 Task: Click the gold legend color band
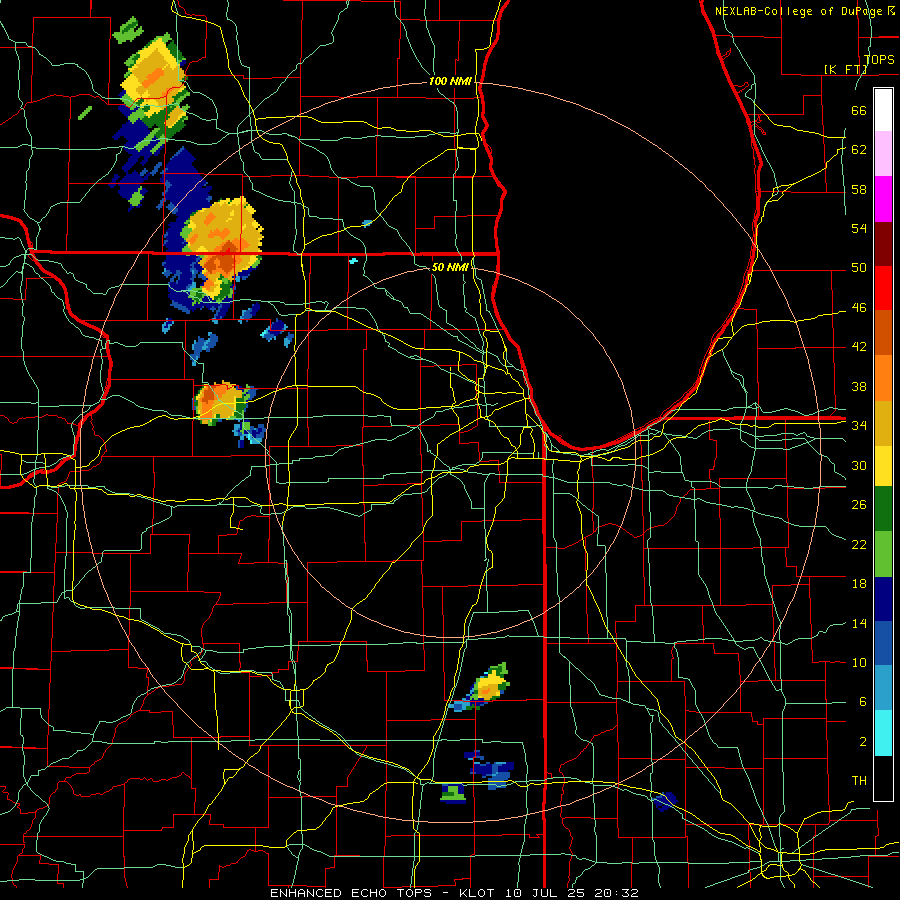tap(883, 423)
